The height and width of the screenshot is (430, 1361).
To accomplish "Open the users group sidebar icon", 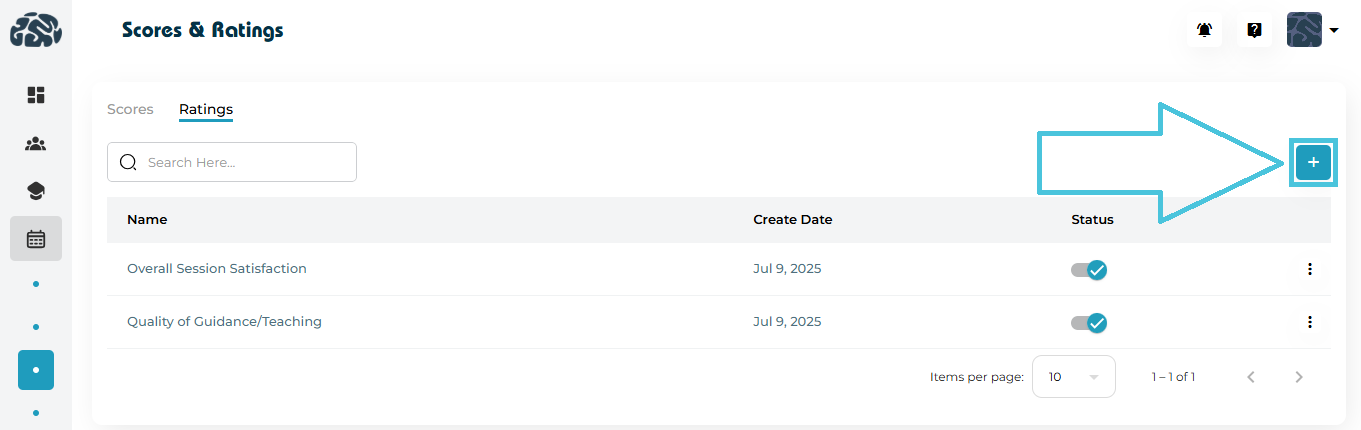I will [x=36, y=144].
